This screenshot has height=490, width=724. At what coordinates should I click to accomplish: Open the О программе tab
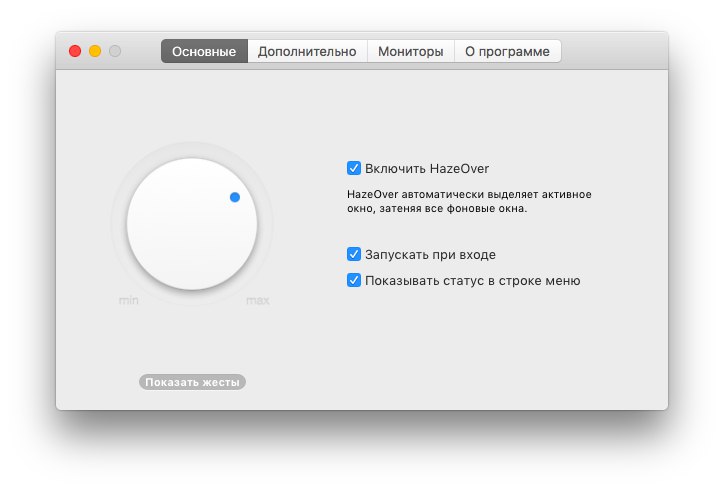[x=507, y=51]
